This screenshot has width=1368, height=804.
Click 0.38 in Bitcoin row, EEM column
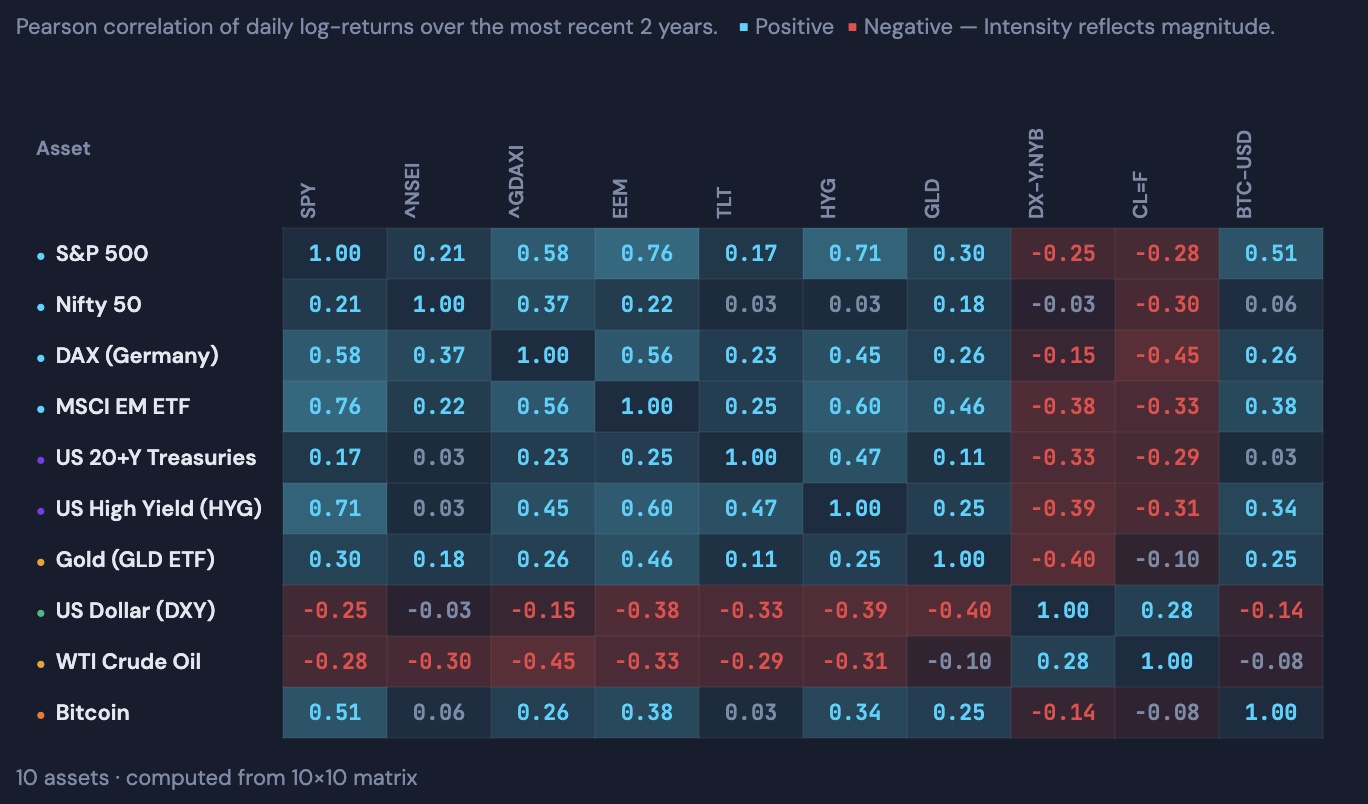tap(647, 713)
